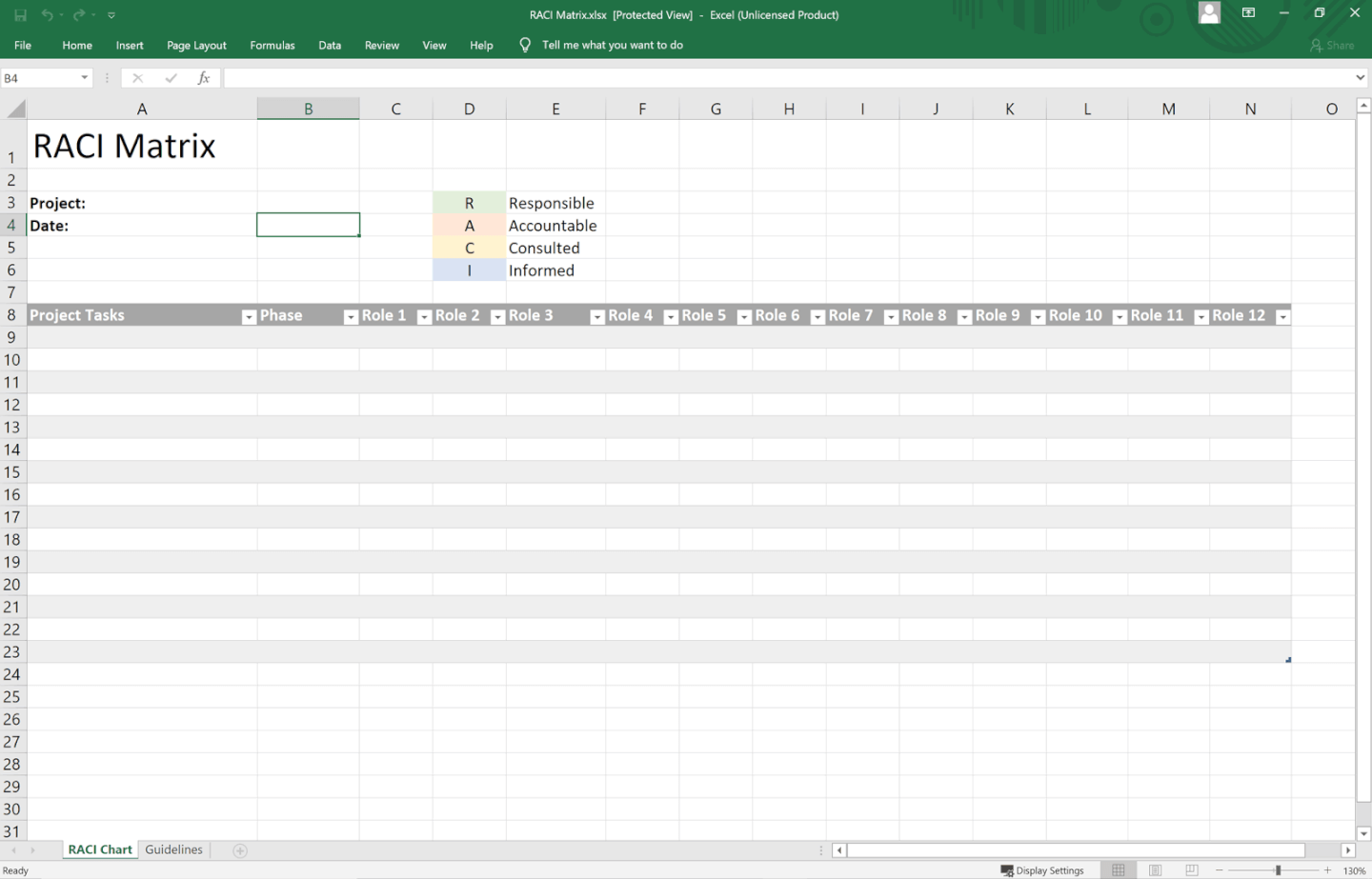This screenshot has width=1372, height=879.
Task: Click the Share button
Action: pos(1332,45)
